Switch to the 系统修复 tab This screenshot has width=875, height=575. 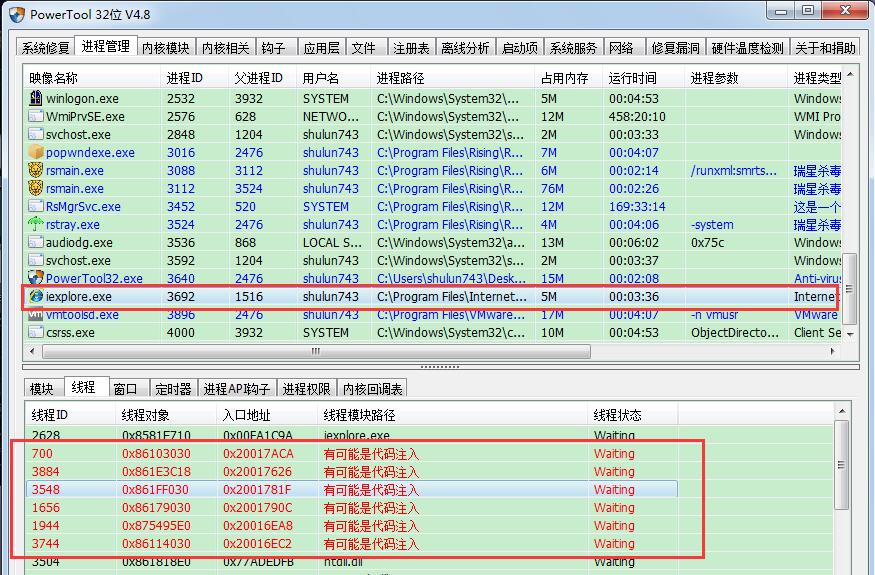(46, 48)
